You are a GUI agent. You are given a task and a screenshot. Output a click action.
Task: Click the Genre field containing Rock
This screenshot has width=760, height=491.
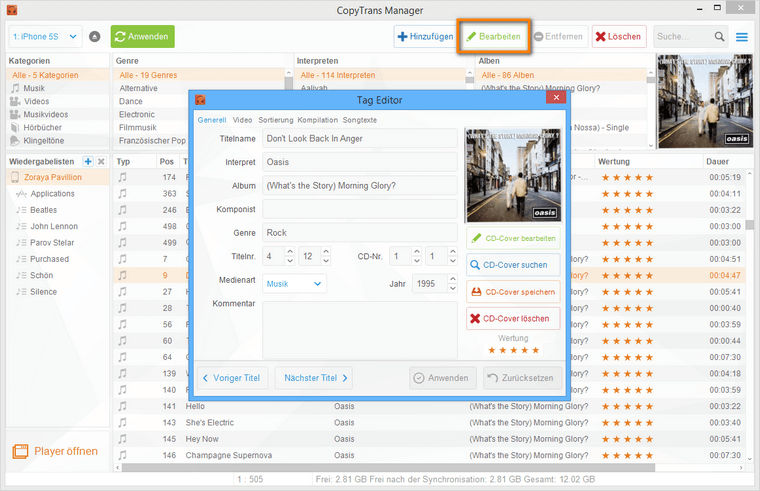pyautogui.click(x=360, y=233)
